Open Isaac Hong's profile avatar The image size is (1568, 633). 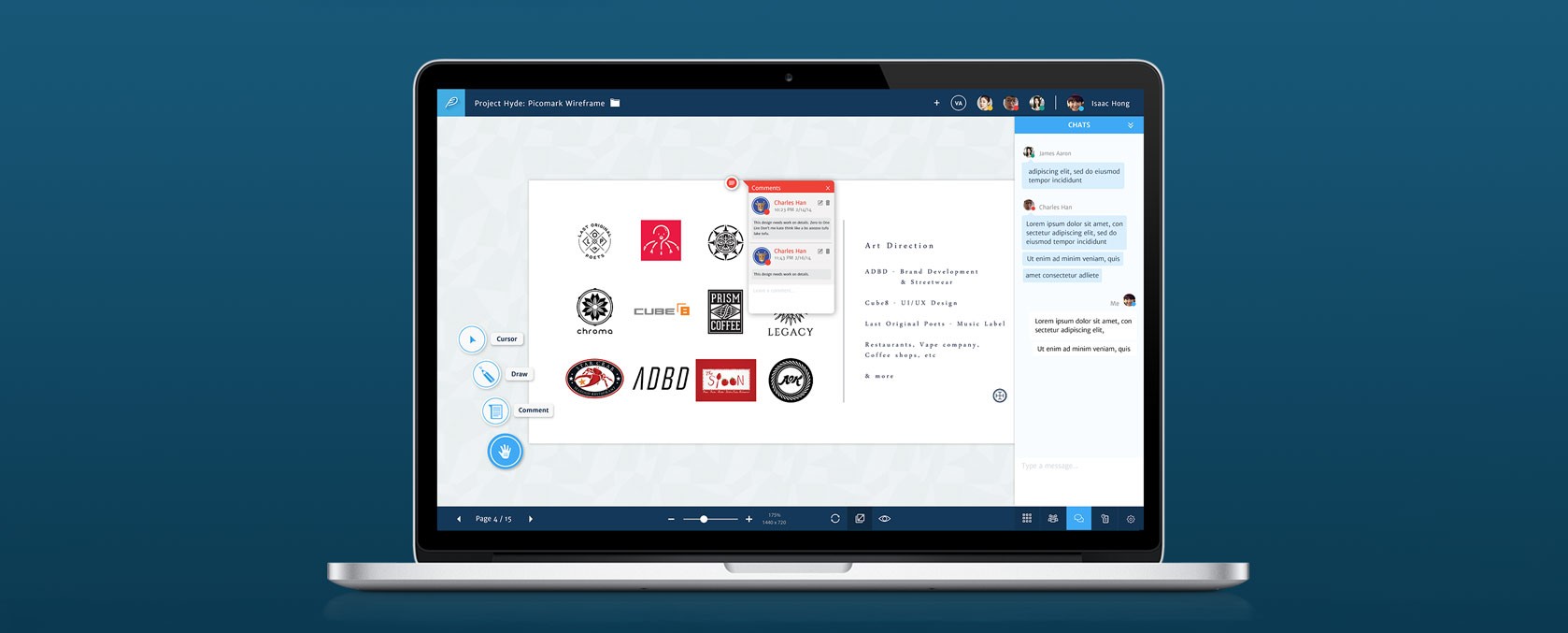coord(1076,103)
